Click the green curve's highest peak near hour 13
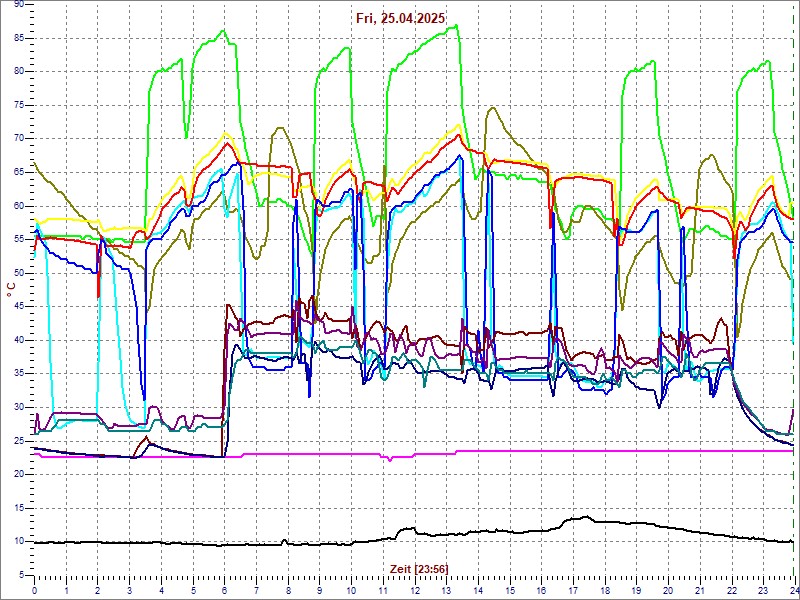800x600 pixels. (455, 26)
